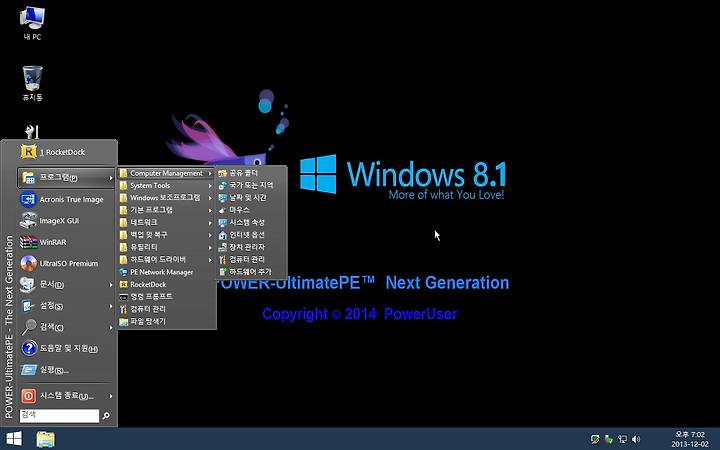
Task: Expand 기본 프로그램 folder
Action: coord(166,210)
